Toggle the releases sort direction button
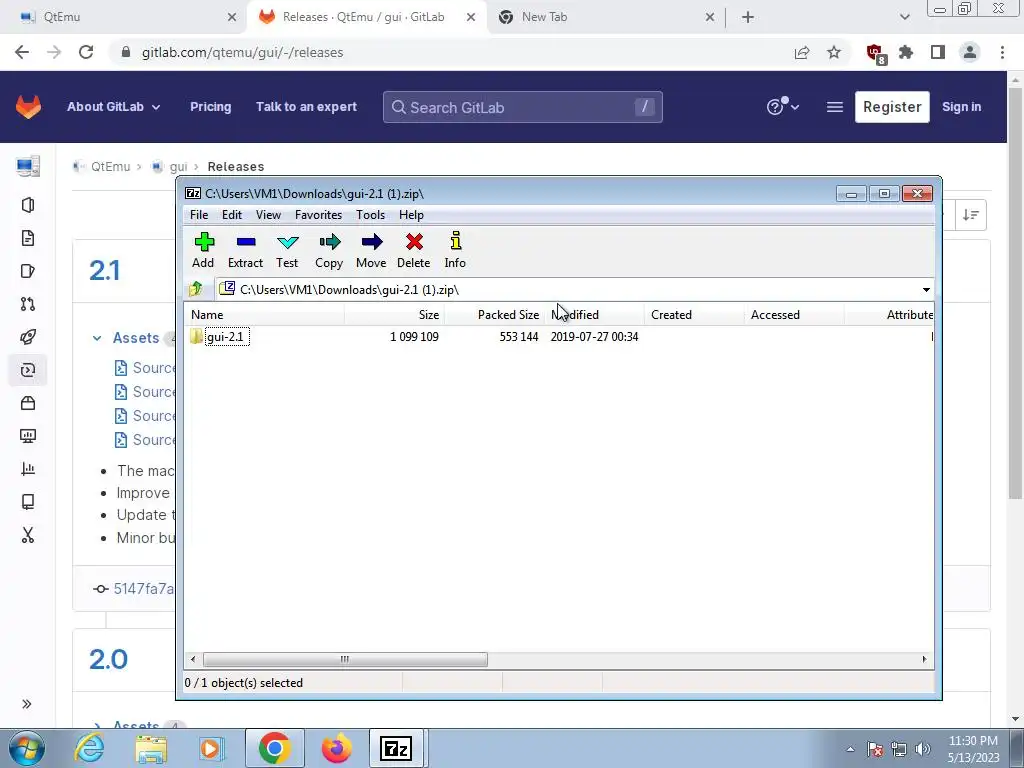Viewport: 1024px width, 768px height. (971, 215)
